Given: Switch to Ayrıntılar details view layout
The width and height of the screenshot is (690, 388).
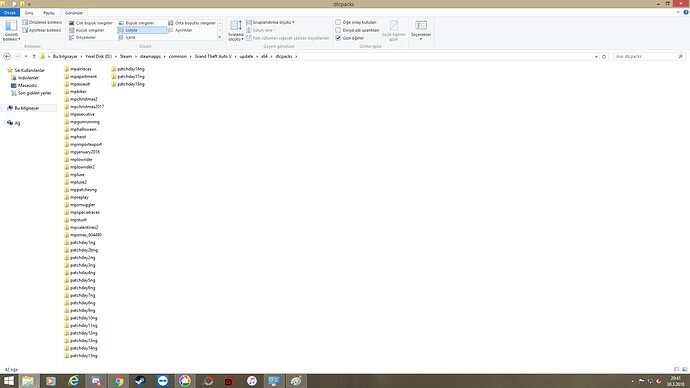Looking at the screenshot, I should tap(180, 30).
